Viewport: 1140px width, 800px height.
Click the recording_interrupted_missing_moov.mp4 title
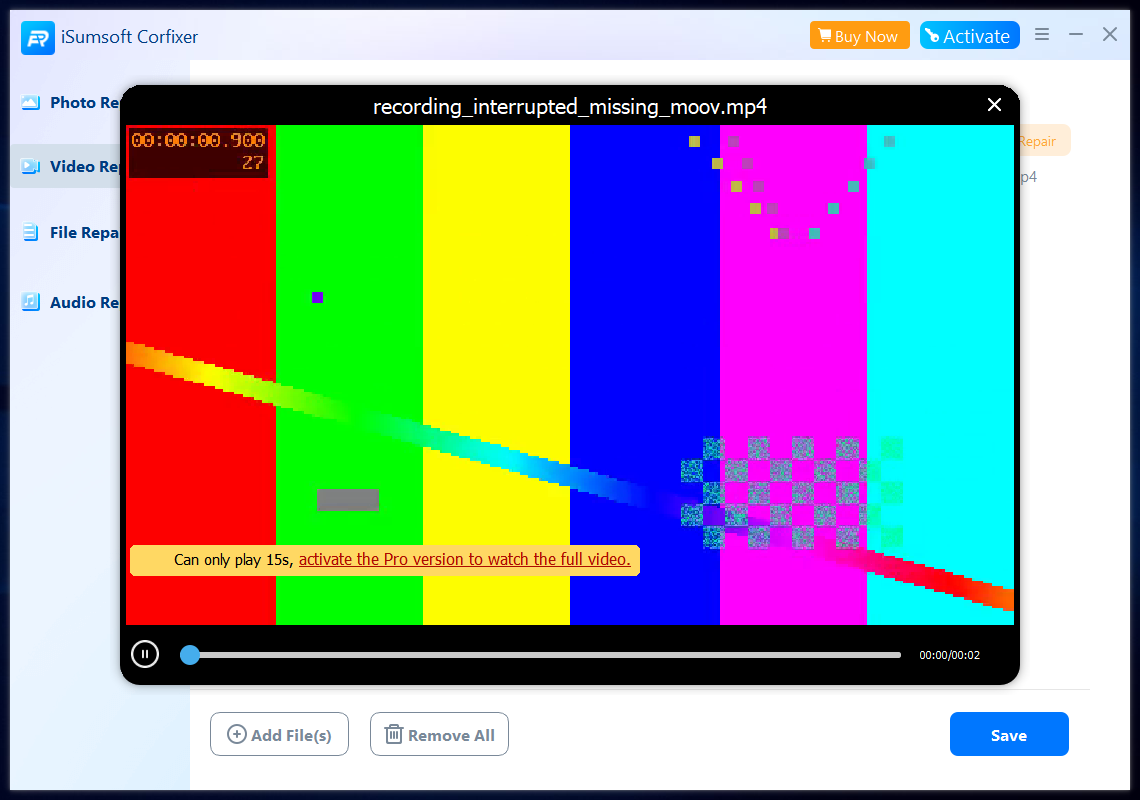570,107
